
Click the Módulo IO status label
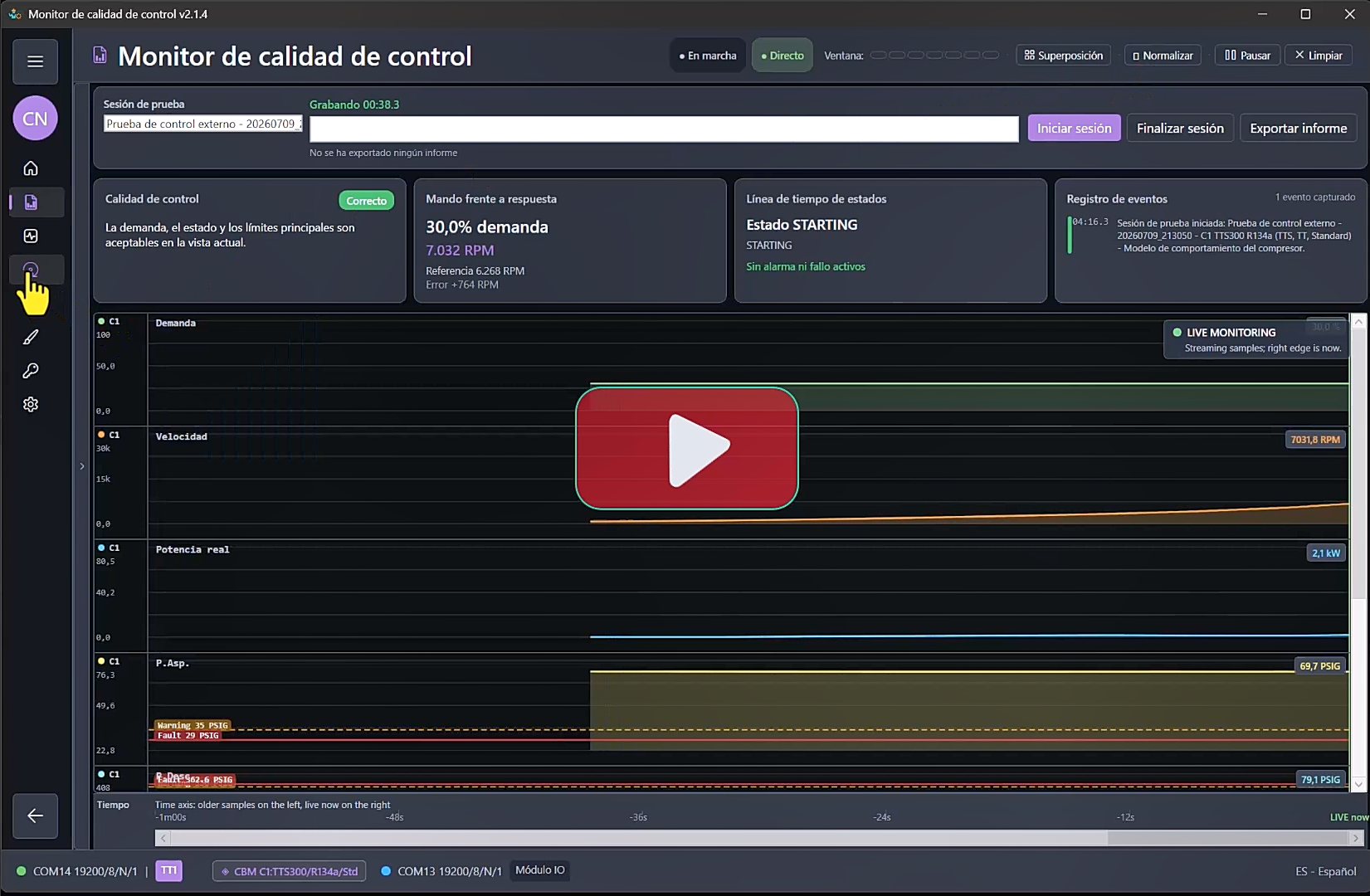(539, 870)
